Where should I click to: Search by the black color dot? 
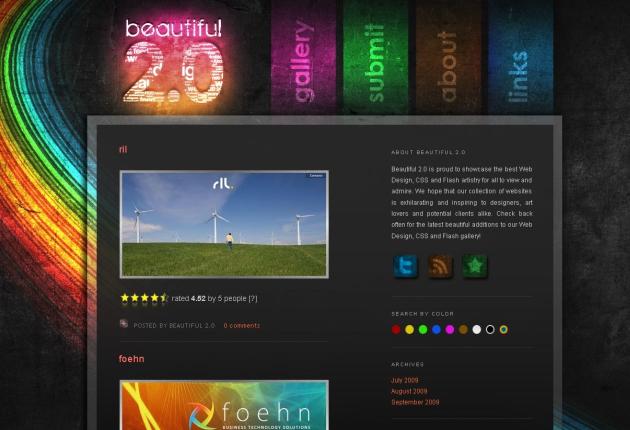coord(490,330)
